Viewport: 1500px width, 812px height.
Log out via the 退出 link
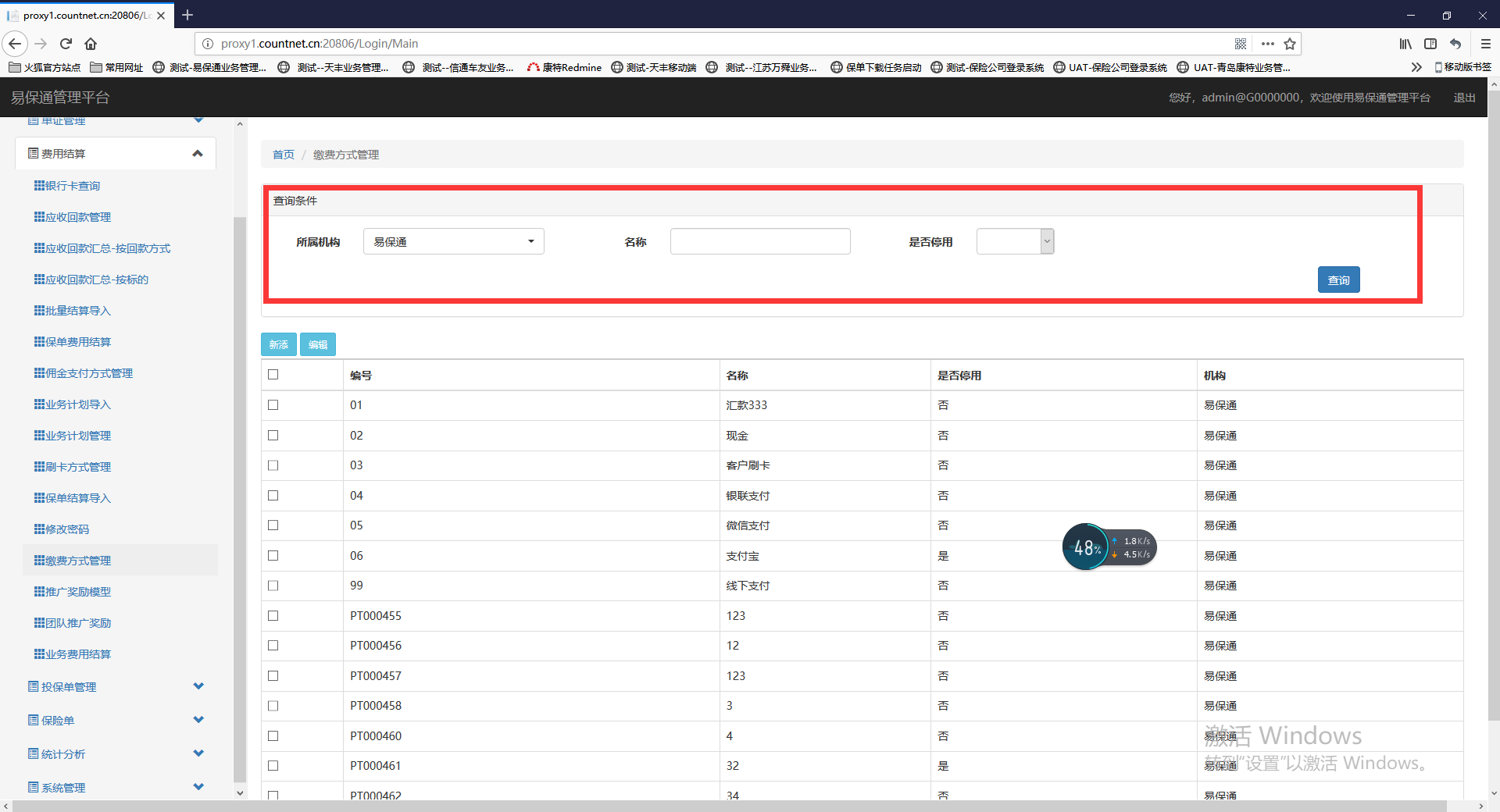point(1464,98)
